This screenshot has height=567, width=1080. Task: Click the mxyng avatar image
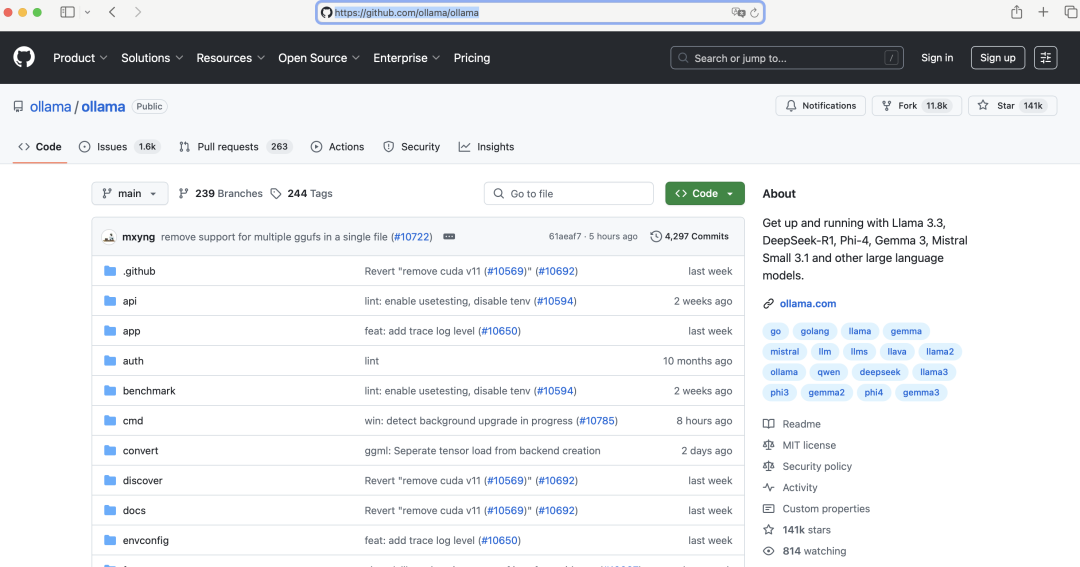coord(109,236)
